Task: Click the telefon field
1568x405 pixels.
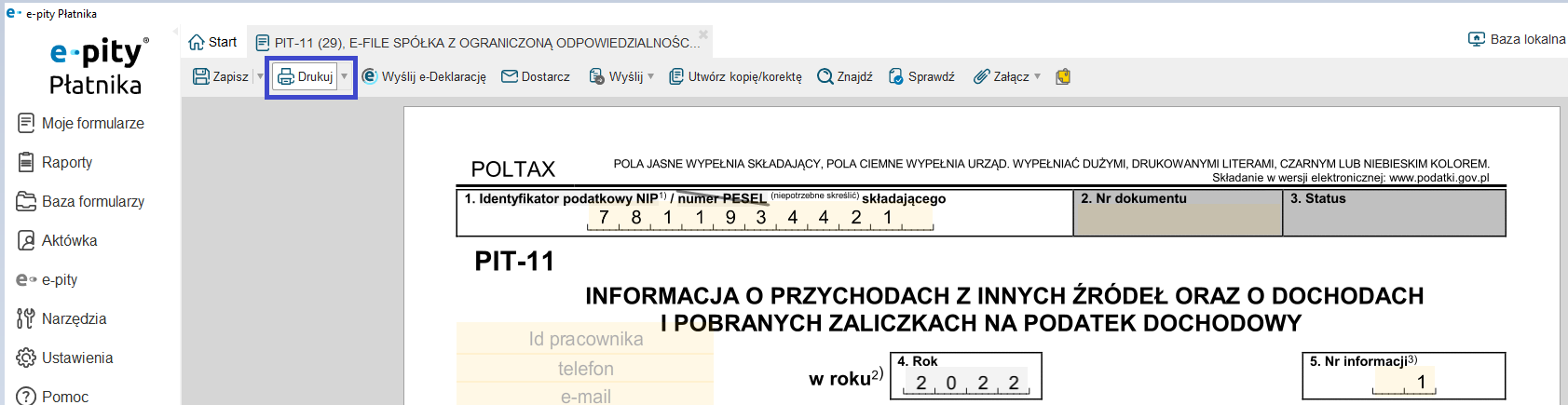Action: (x=585, y=369)
